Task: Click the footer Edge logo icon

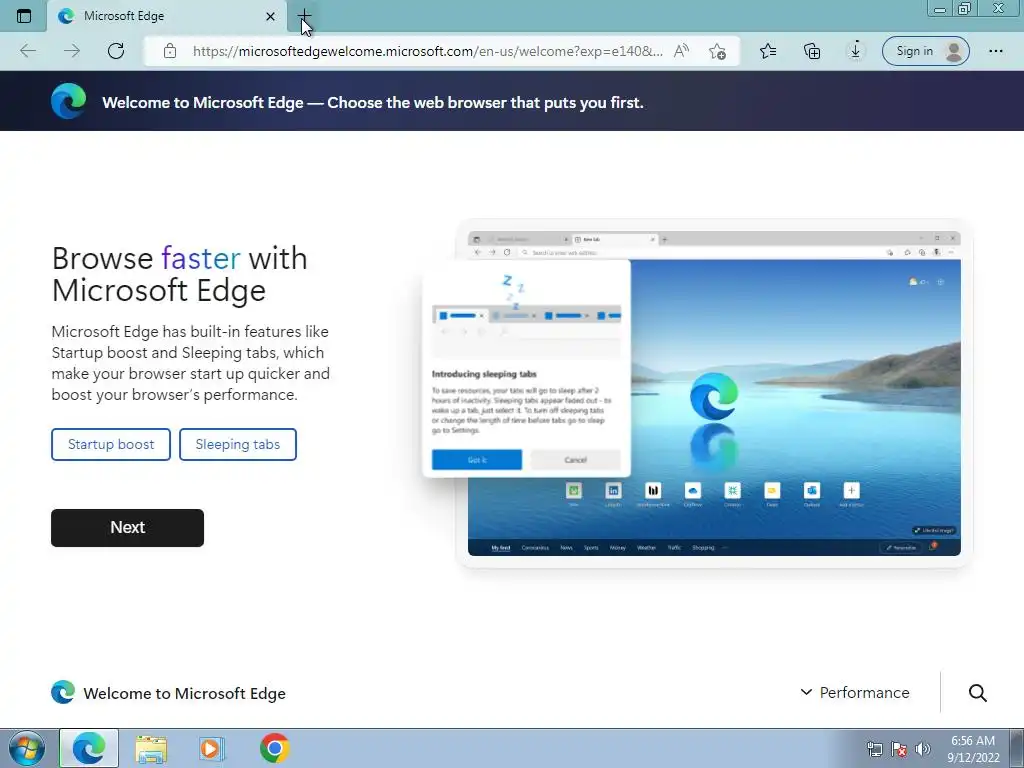Action: pos(63,692)
